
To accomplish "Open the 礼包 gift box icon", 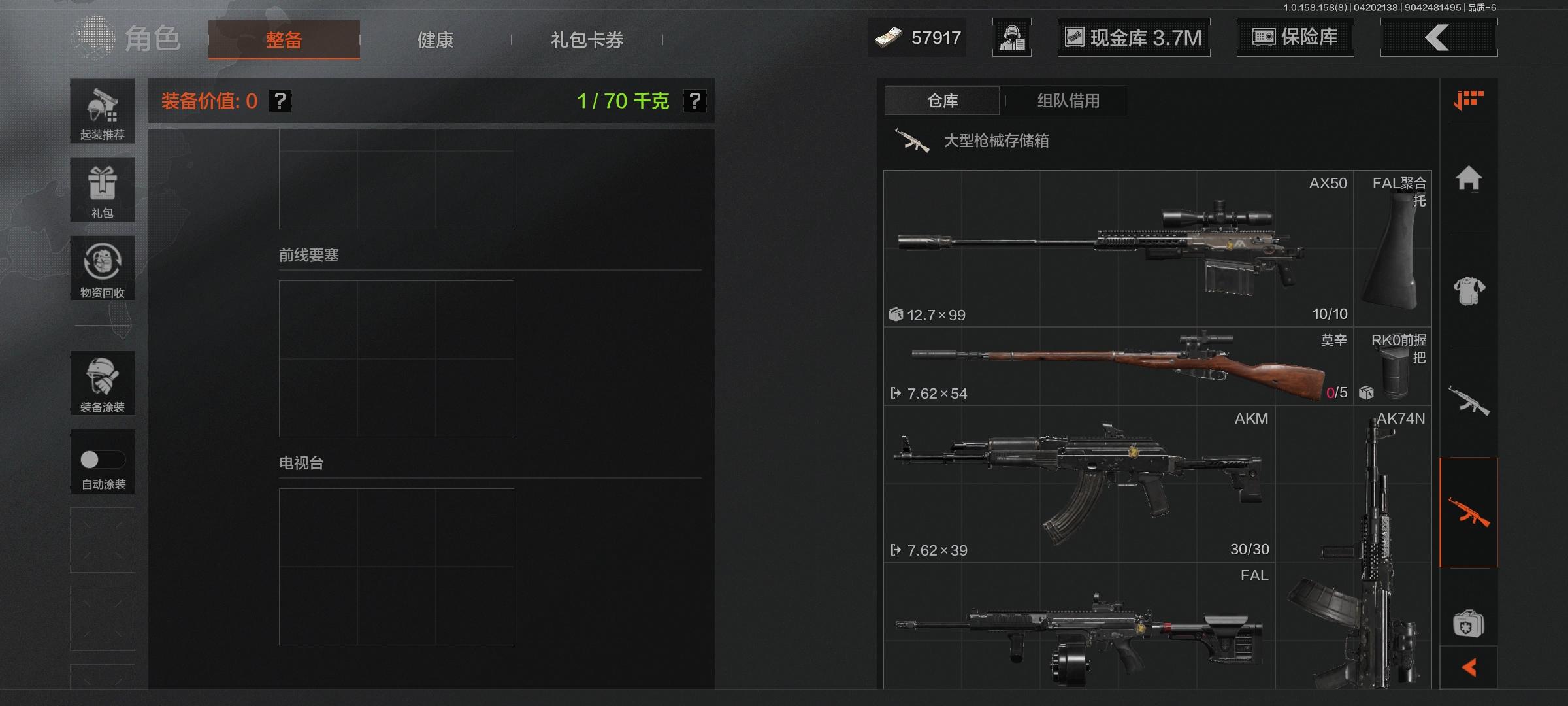I will click(x=103, y=190).
